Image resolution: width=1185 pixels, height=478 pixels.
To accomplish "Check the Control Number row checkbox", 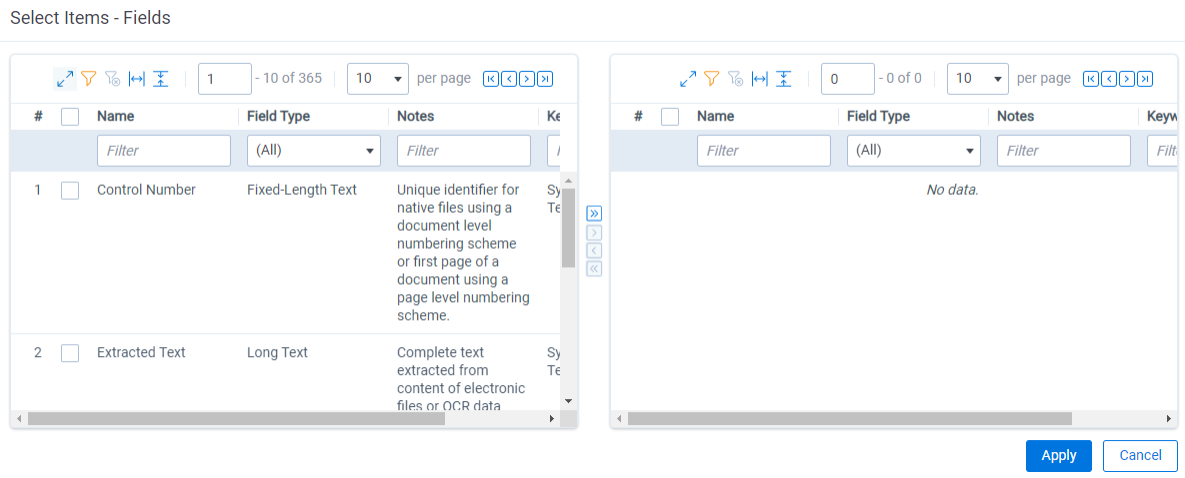I will (70, 191).
